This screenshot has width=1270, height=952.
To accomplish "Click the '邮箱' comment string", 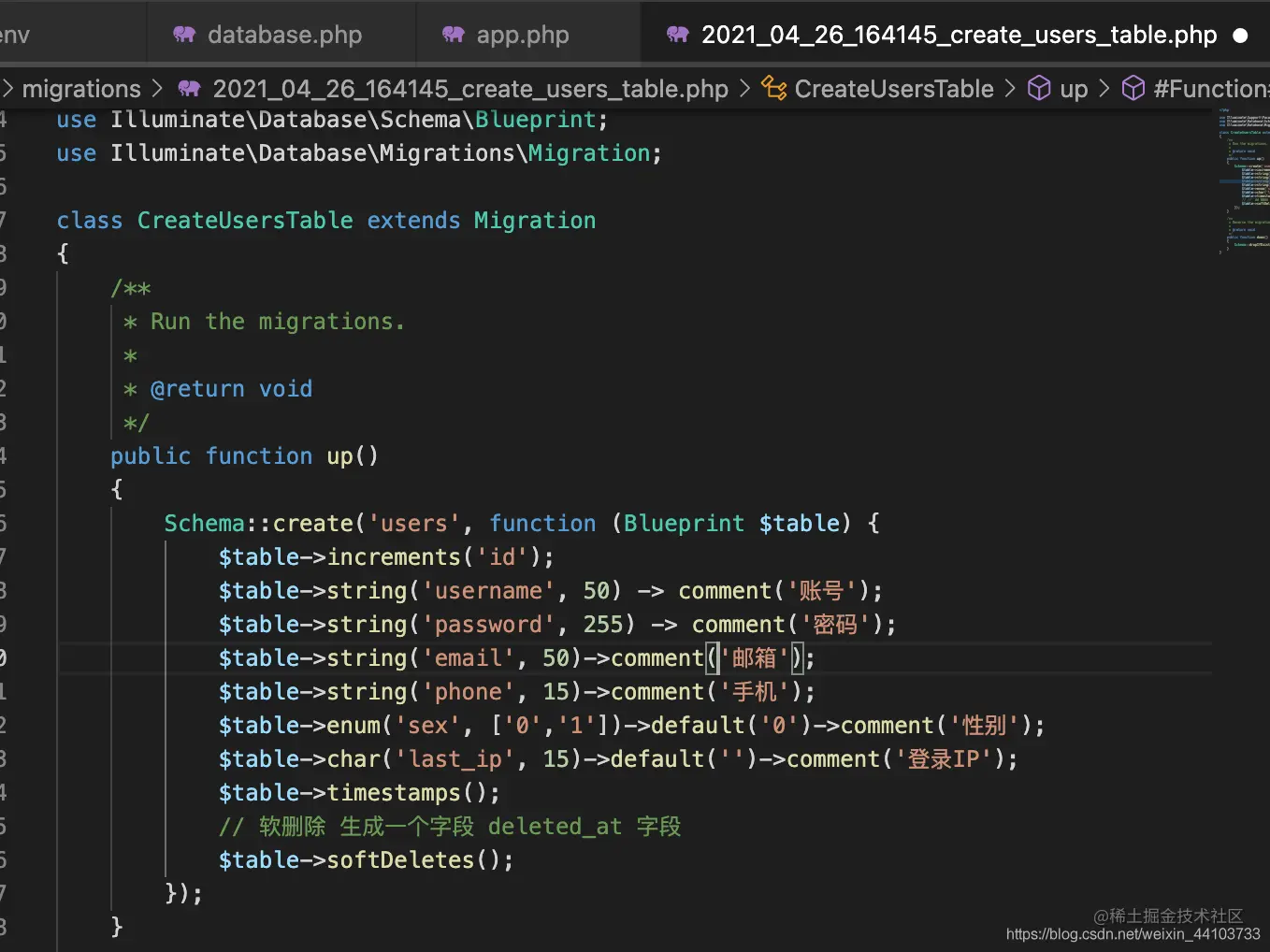I will (754, 658).
